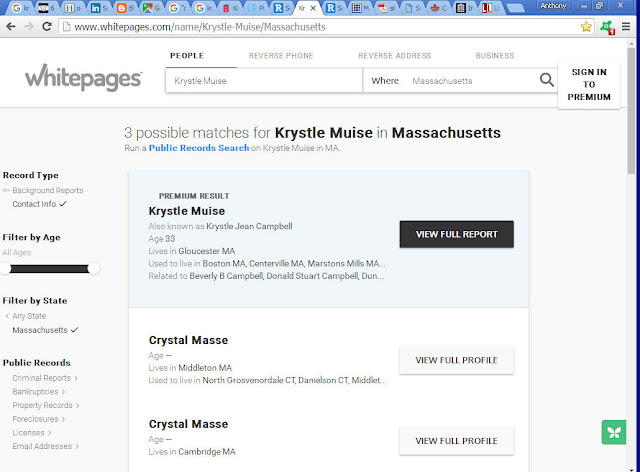640x472 pixels.
Task: Click the search magnifier icon
Action: 547,80
